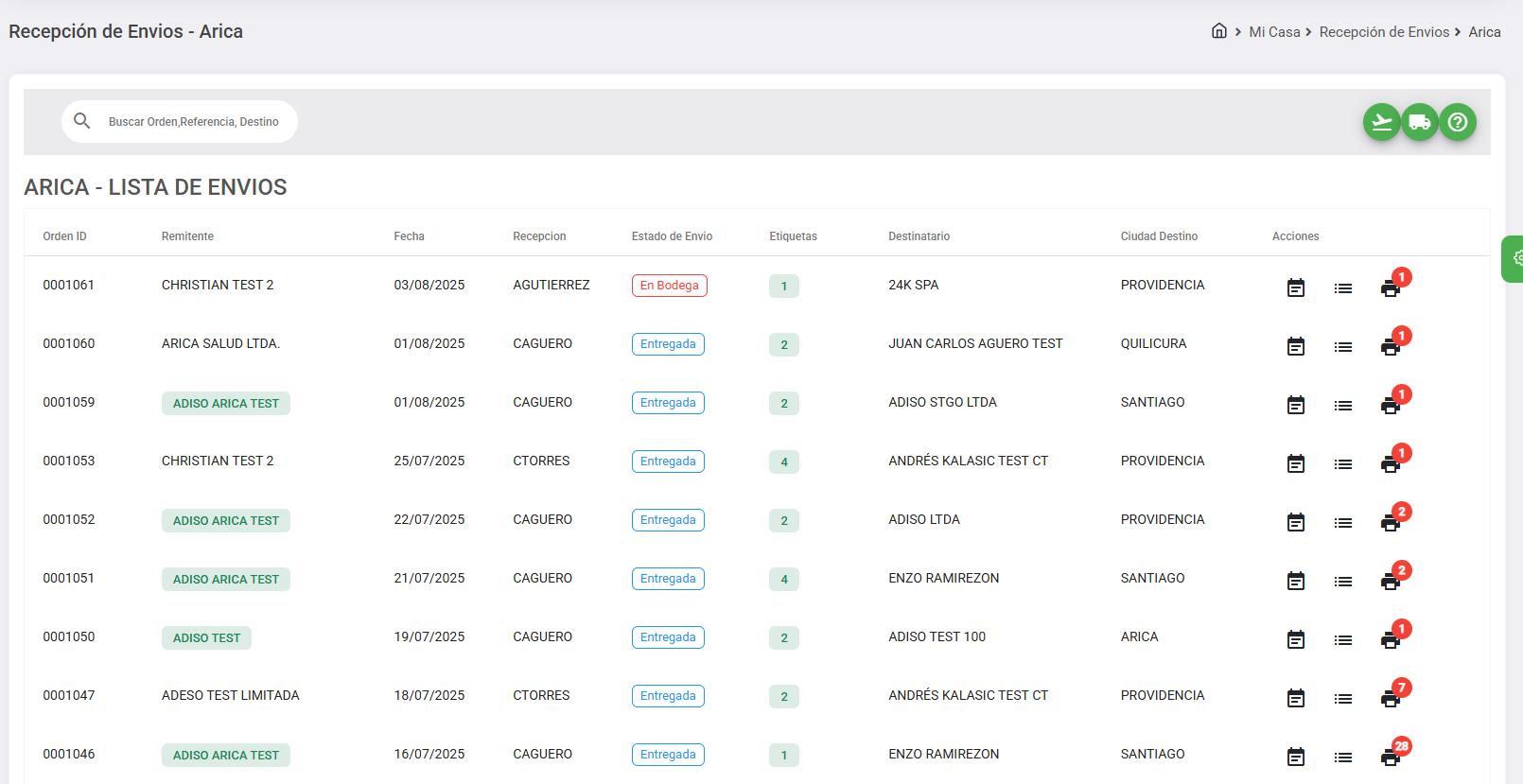The height and width of the screenshot is (784, 1523).
Task: Open calendar icon for order 0001061
Action: tap(1295, 287)
